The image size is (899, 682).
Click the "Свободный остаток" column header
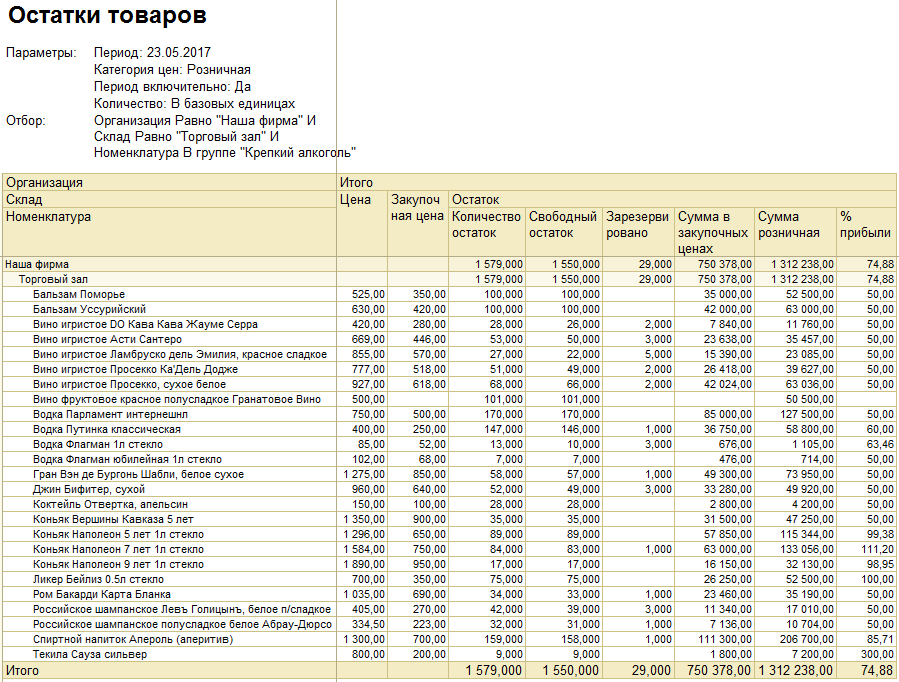pos(564,232)
